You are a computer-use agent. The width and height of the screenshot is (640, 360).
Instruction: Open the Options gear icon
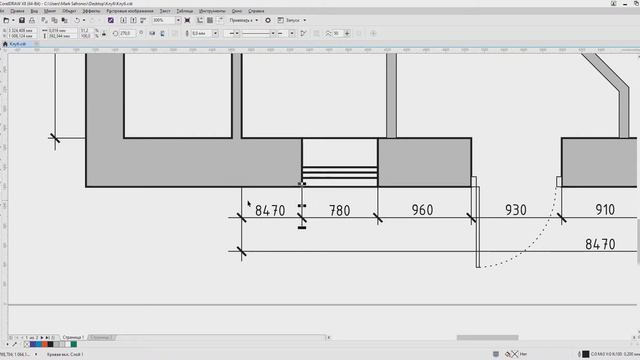[x=268, y=20]
